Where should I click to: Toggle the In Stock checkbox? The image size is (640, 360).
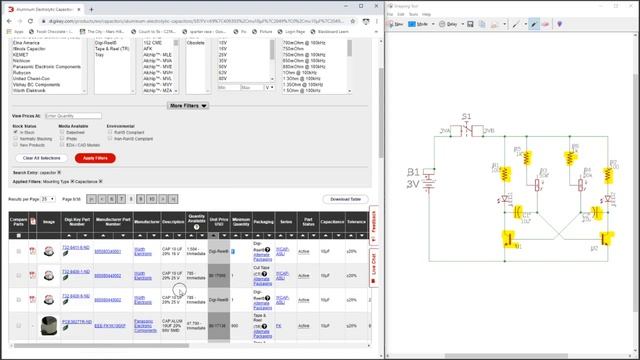pos(16,132)
